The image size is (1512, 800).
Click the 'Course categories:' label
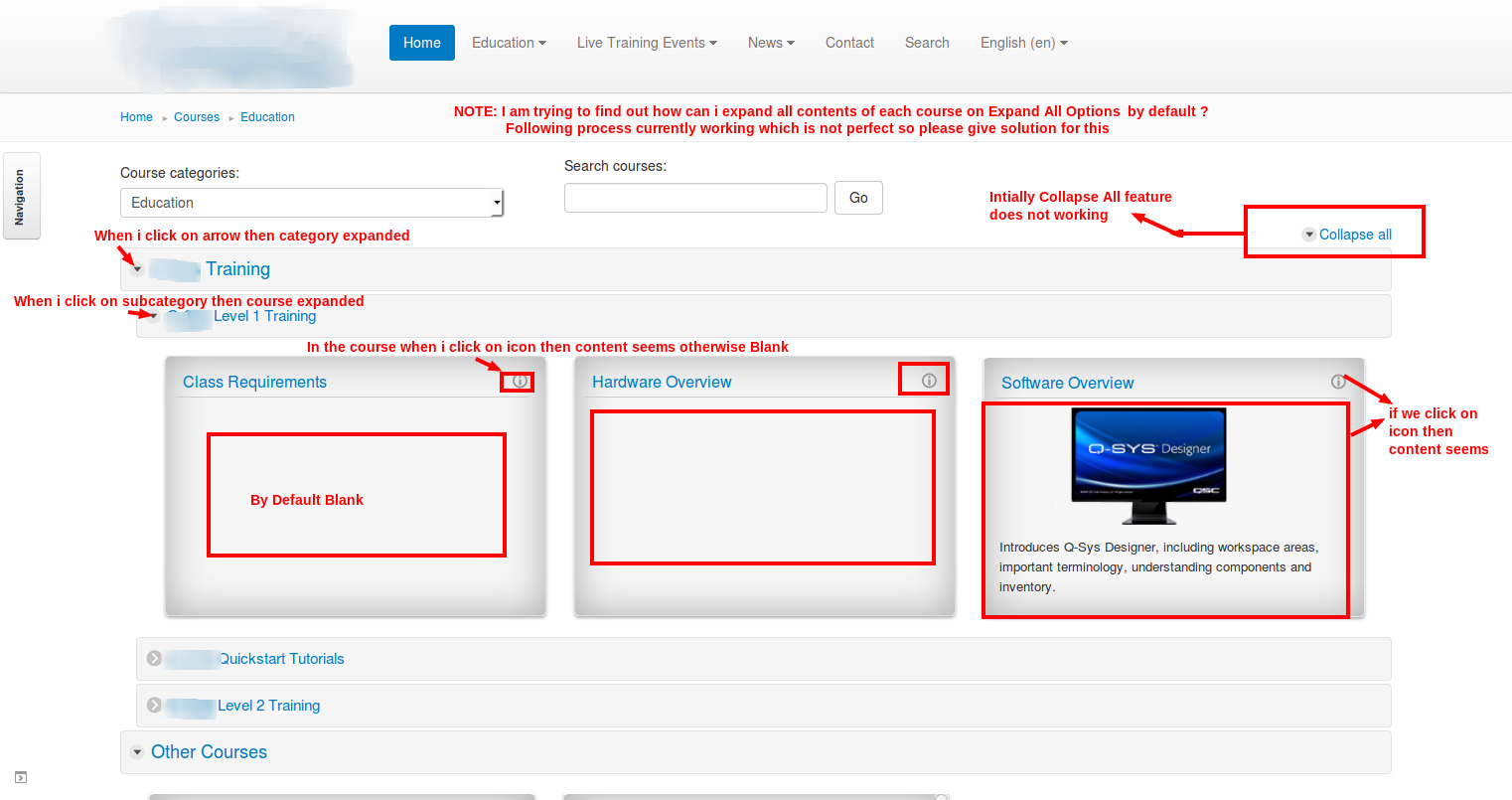coord(180,173)
